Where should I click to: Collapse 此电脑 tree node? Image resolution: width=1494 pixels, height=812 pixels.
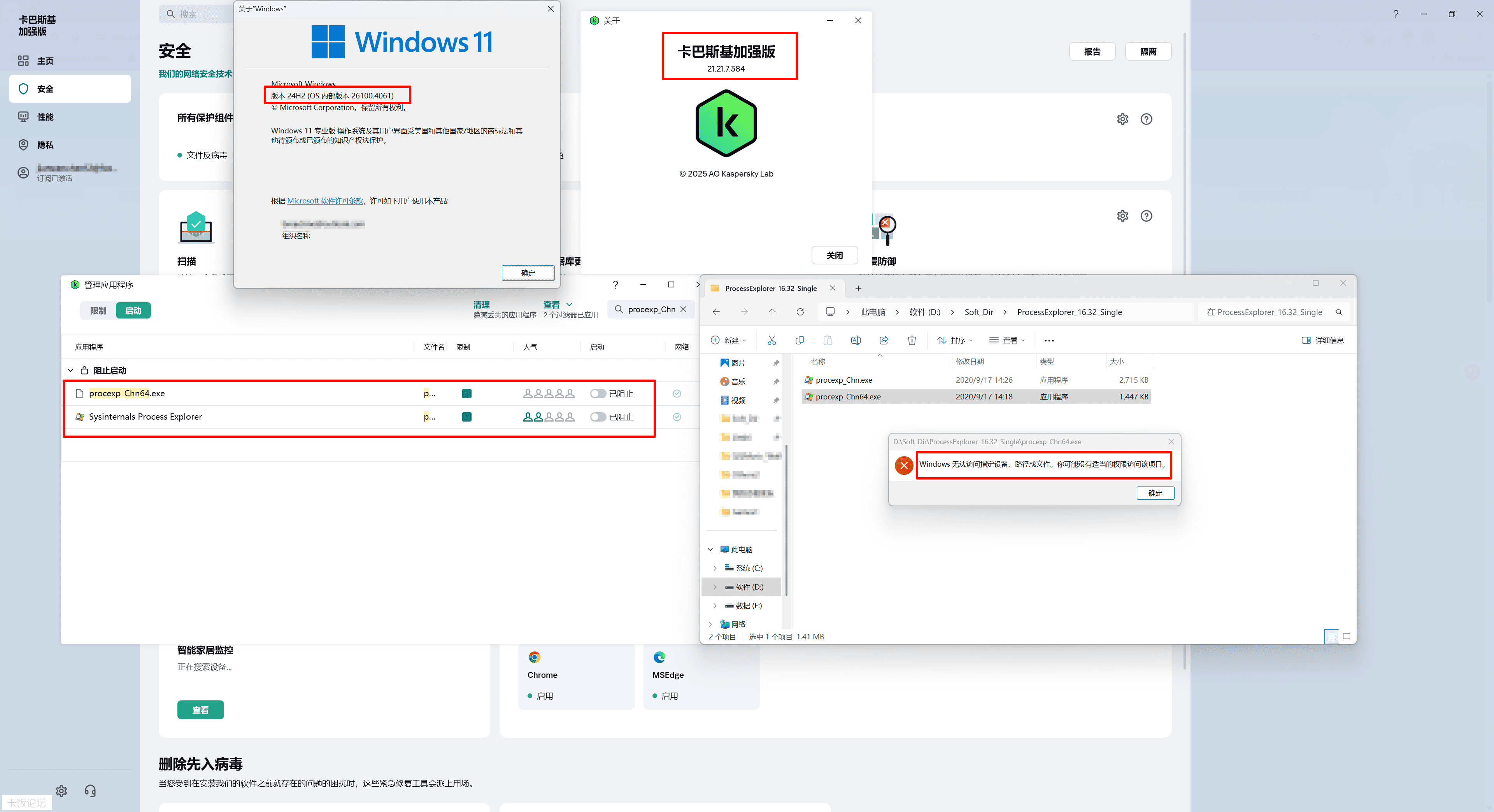(x=710, y=549)
